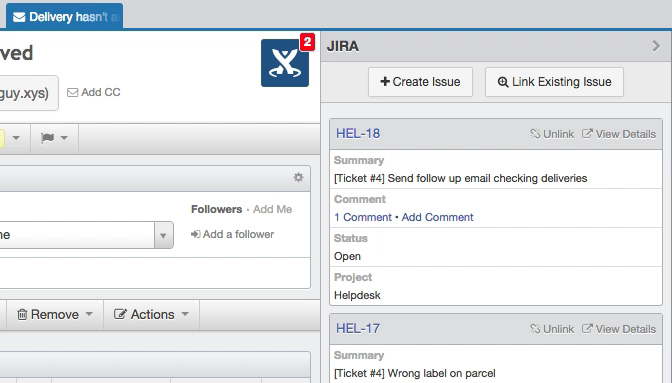Open the Actions dropdown menu
Screen dimensions: 672x383
point(151,314)
